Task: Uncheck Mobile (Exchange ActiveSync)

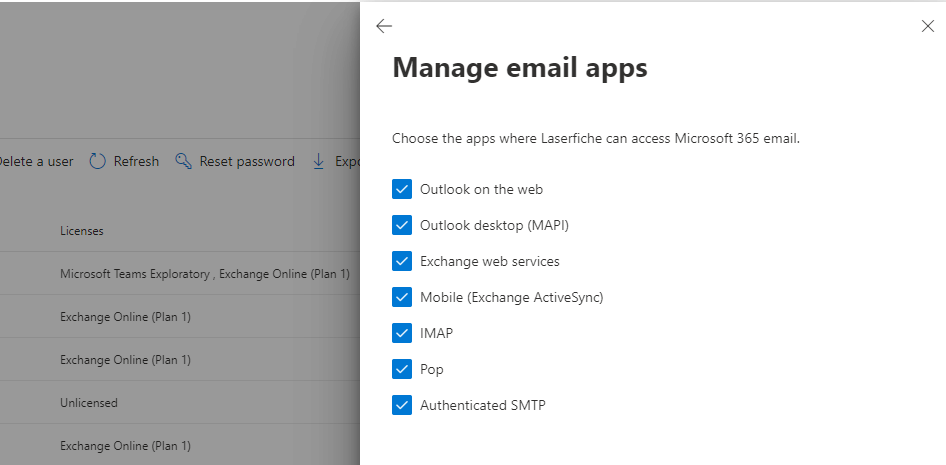Action: pyautogui.click(x=402, y=297)
